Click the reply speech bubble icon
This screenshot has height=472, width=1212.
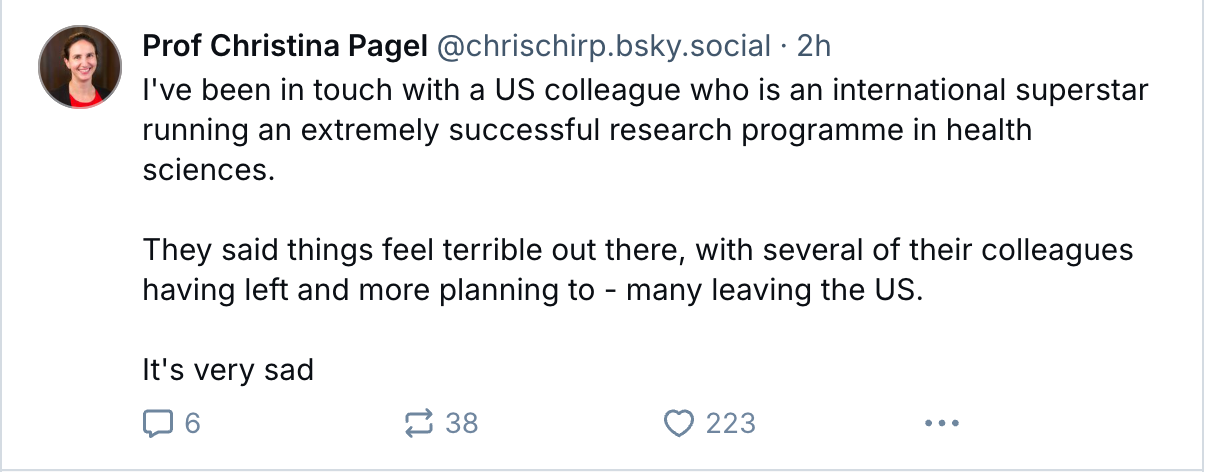tap(158, 423)
